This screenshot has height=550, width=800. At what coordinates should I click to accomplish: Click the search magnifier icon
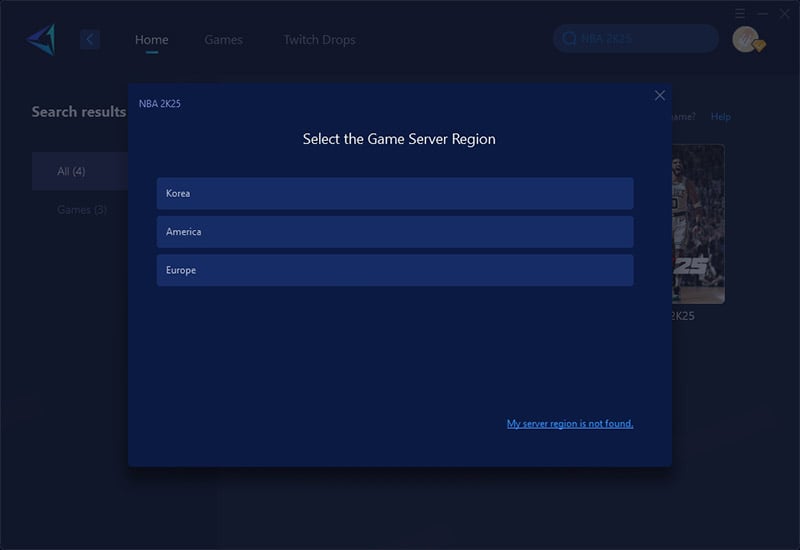click(x=569, y=39)
